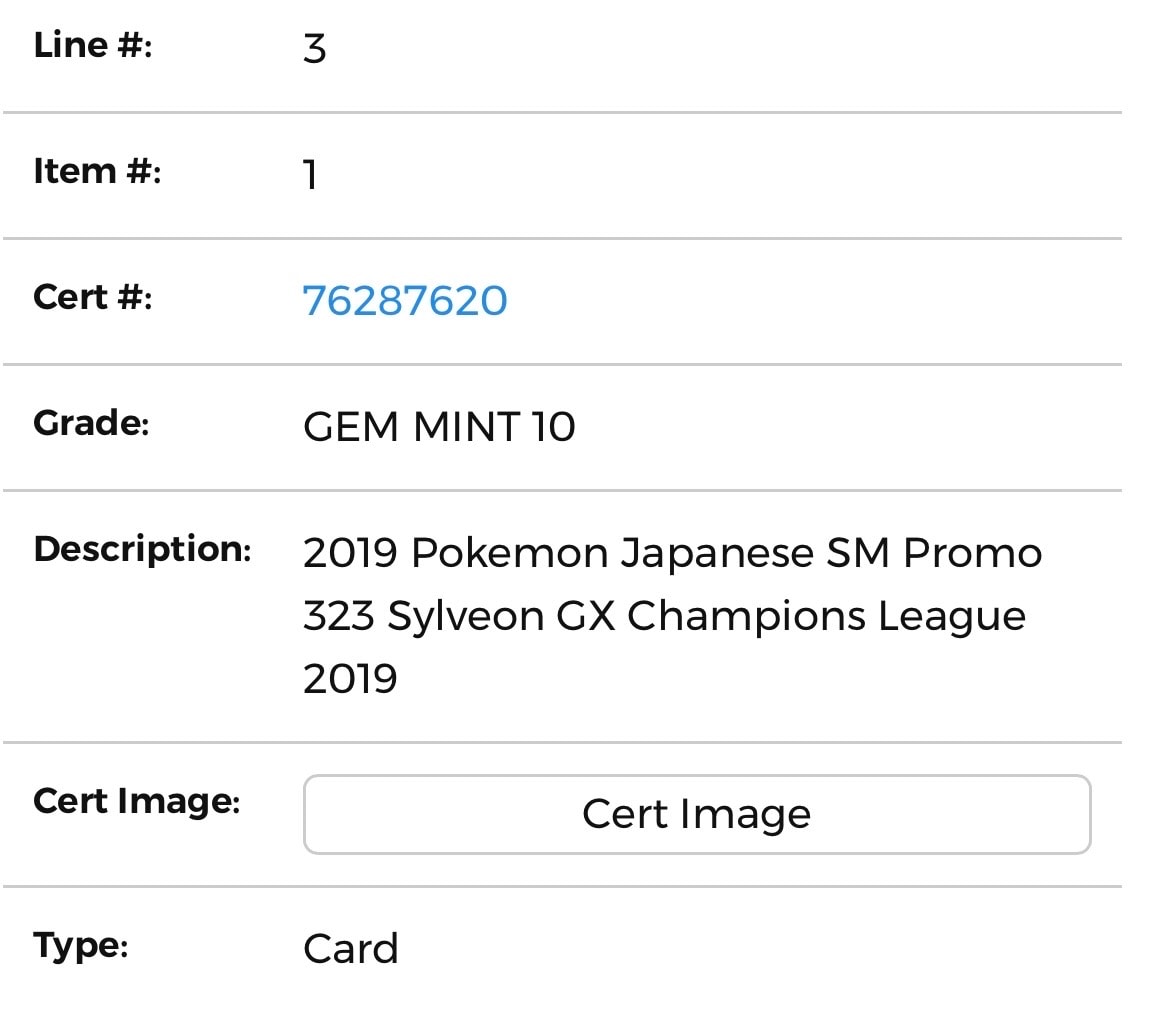Click the GEM MINT 10 grade text
The height and width of the screenshot is (1011, 1170).
coord(439,427)
